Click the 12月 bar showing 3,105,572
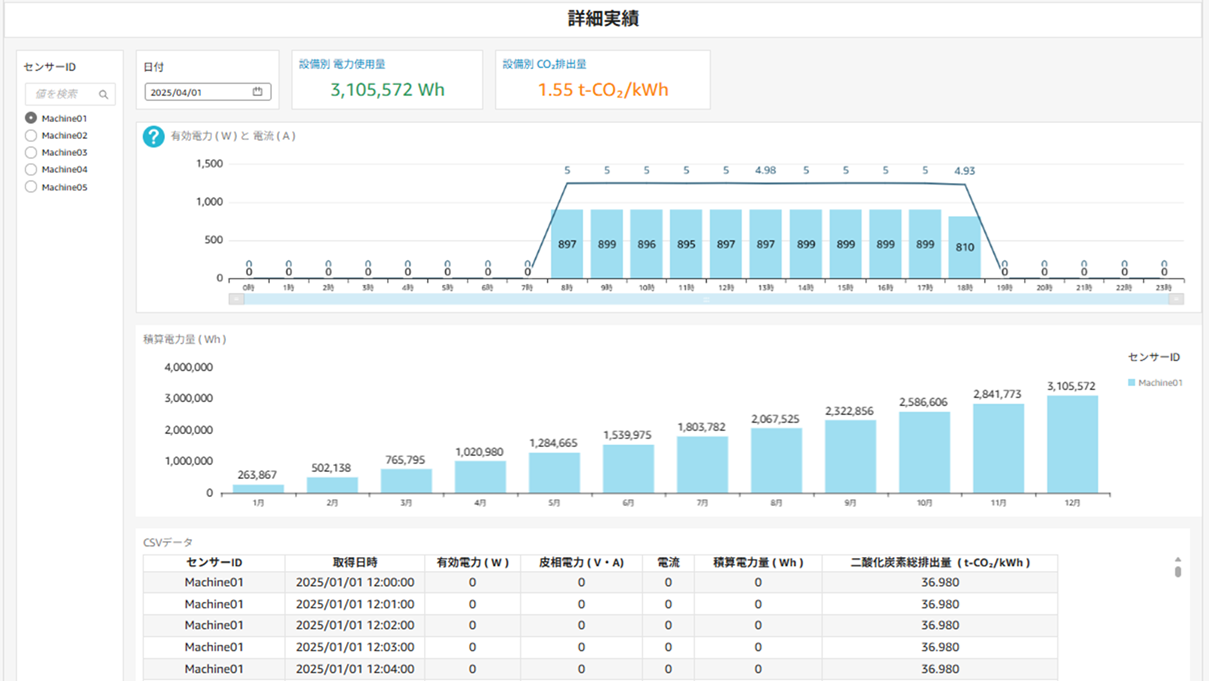Viewport: 1209px width, 681px height. pyautogui.click(x=1072, y=444)
